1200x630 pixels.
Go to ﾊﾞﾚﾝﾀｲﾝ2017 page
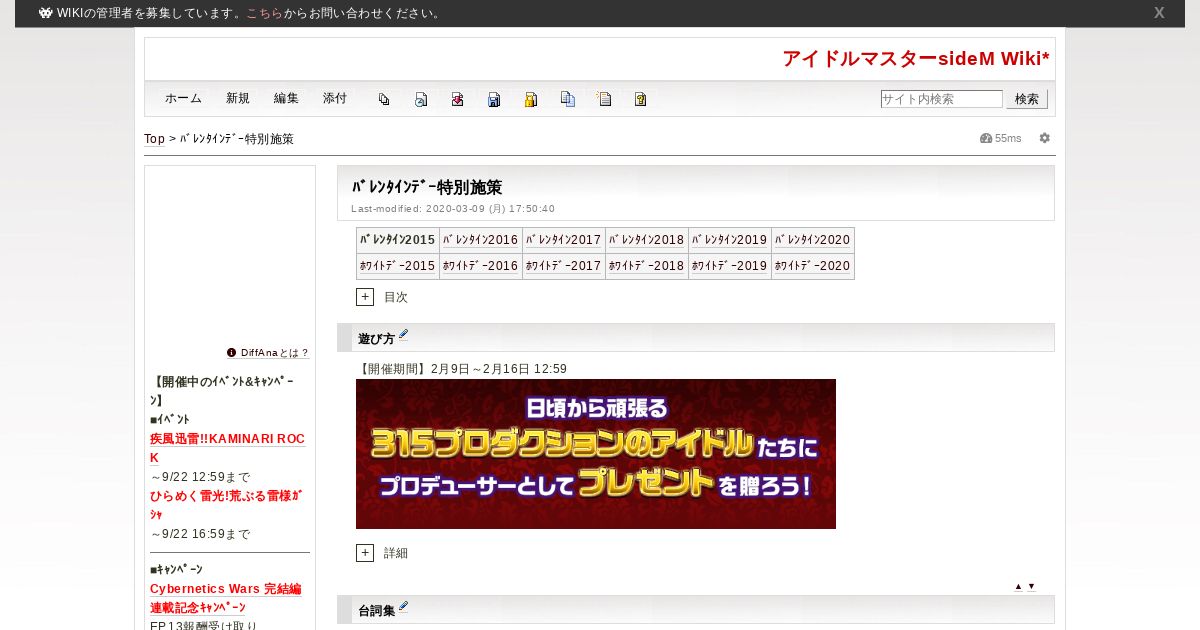pos(564,240)
